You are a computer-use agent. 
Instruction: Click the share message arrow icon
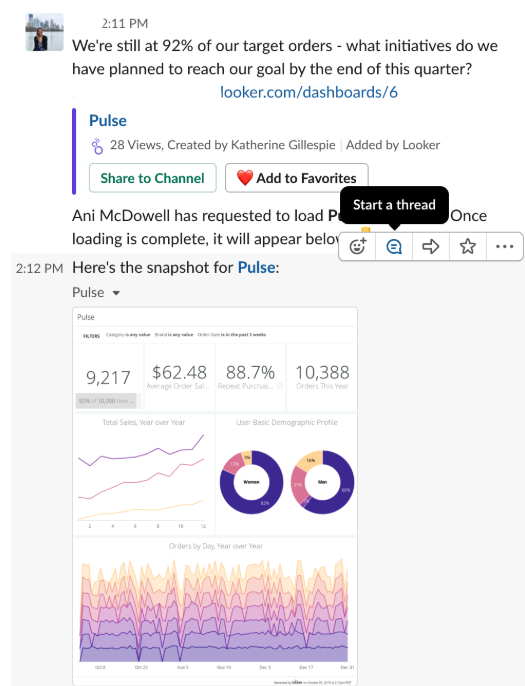click(x=430, y=247)
